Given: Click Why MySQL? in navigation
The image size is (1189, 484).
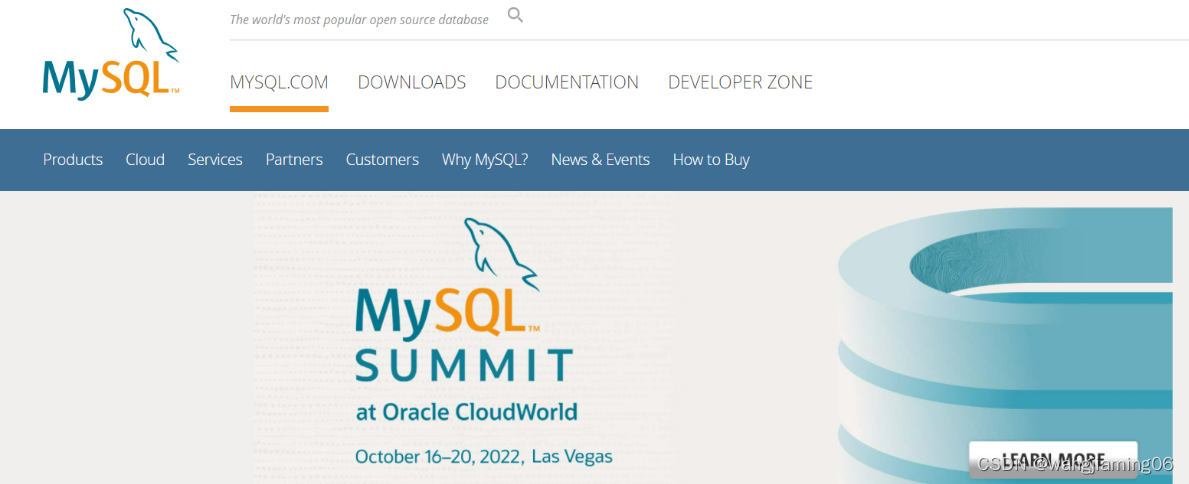Looking at the screenshot, I should [x=485, y=159].
